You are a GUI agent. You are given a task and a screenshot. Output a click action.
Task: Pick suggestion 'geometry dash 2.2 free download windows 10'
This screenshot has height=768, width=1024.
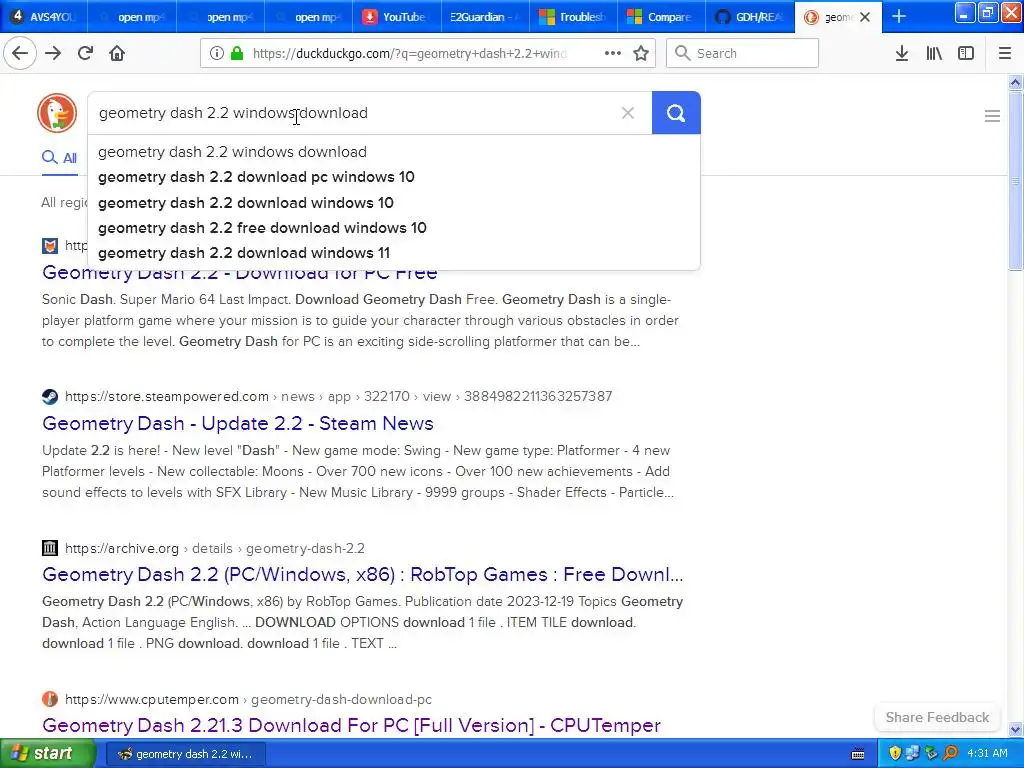point(394,228)
